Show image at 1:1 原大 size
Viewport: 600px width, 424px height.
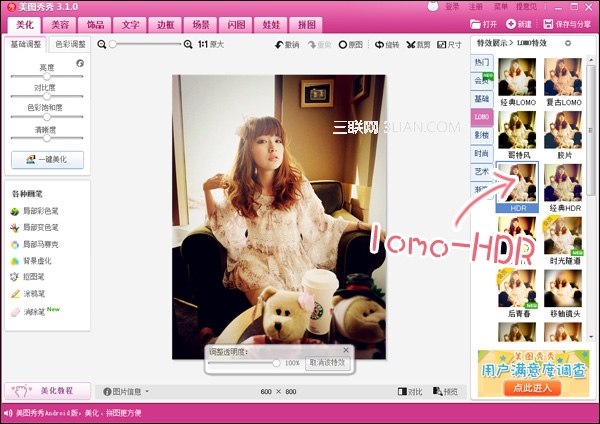pyautogui.click(x=211, y=44)
